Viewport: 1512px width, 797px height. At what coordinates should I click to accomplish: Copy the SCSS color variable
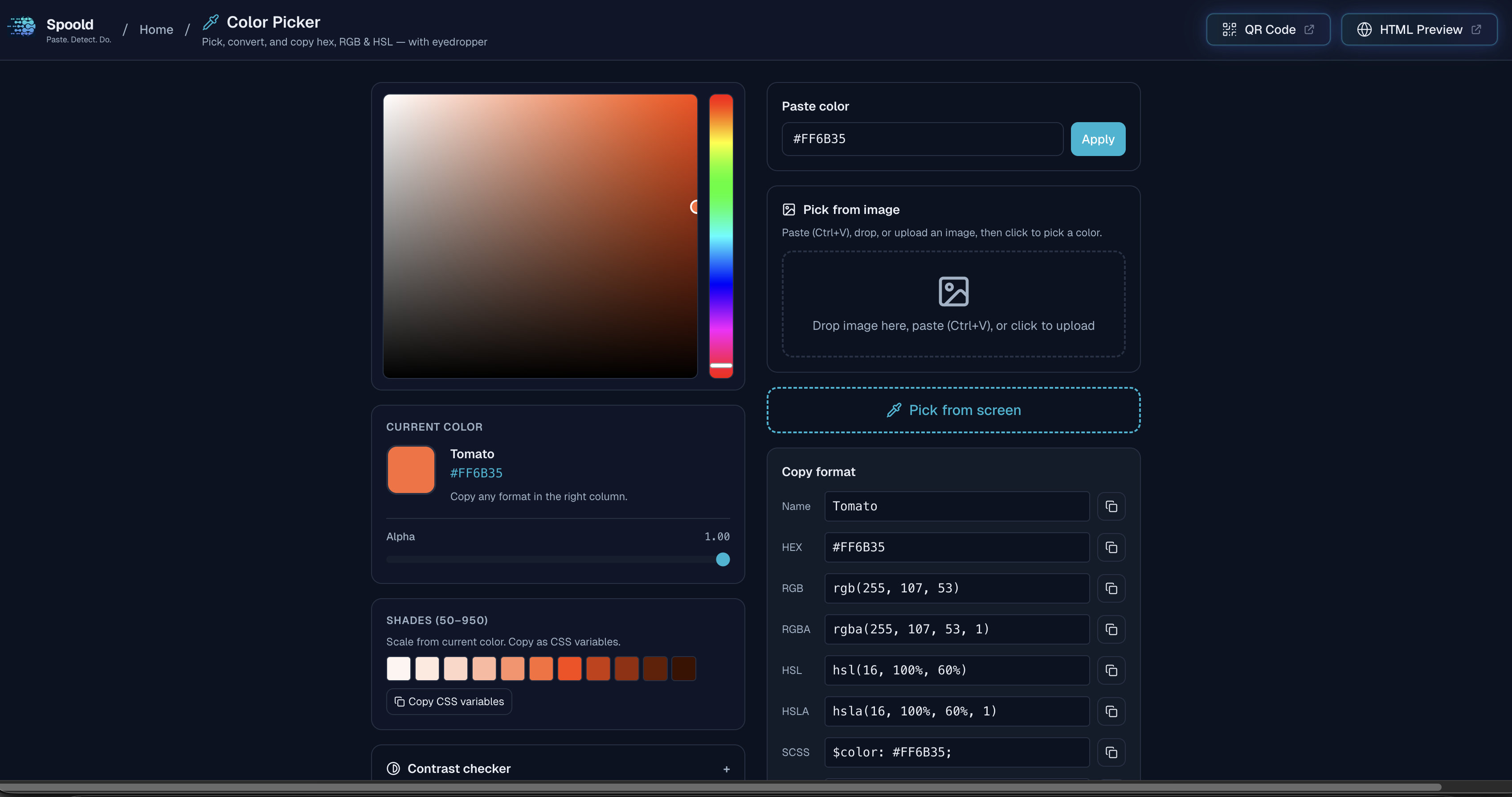click(1111, 752)
